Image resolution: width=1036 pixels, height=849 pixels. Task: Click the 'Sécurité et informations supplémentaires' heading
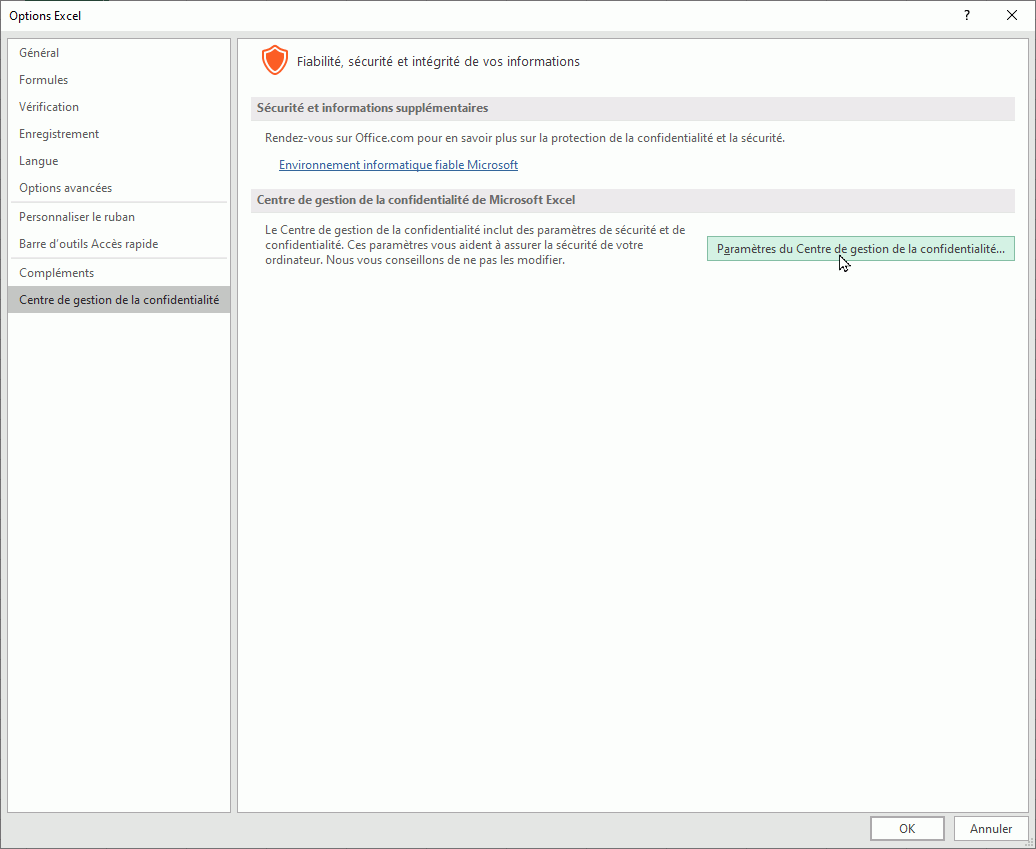tap(373, 108)
